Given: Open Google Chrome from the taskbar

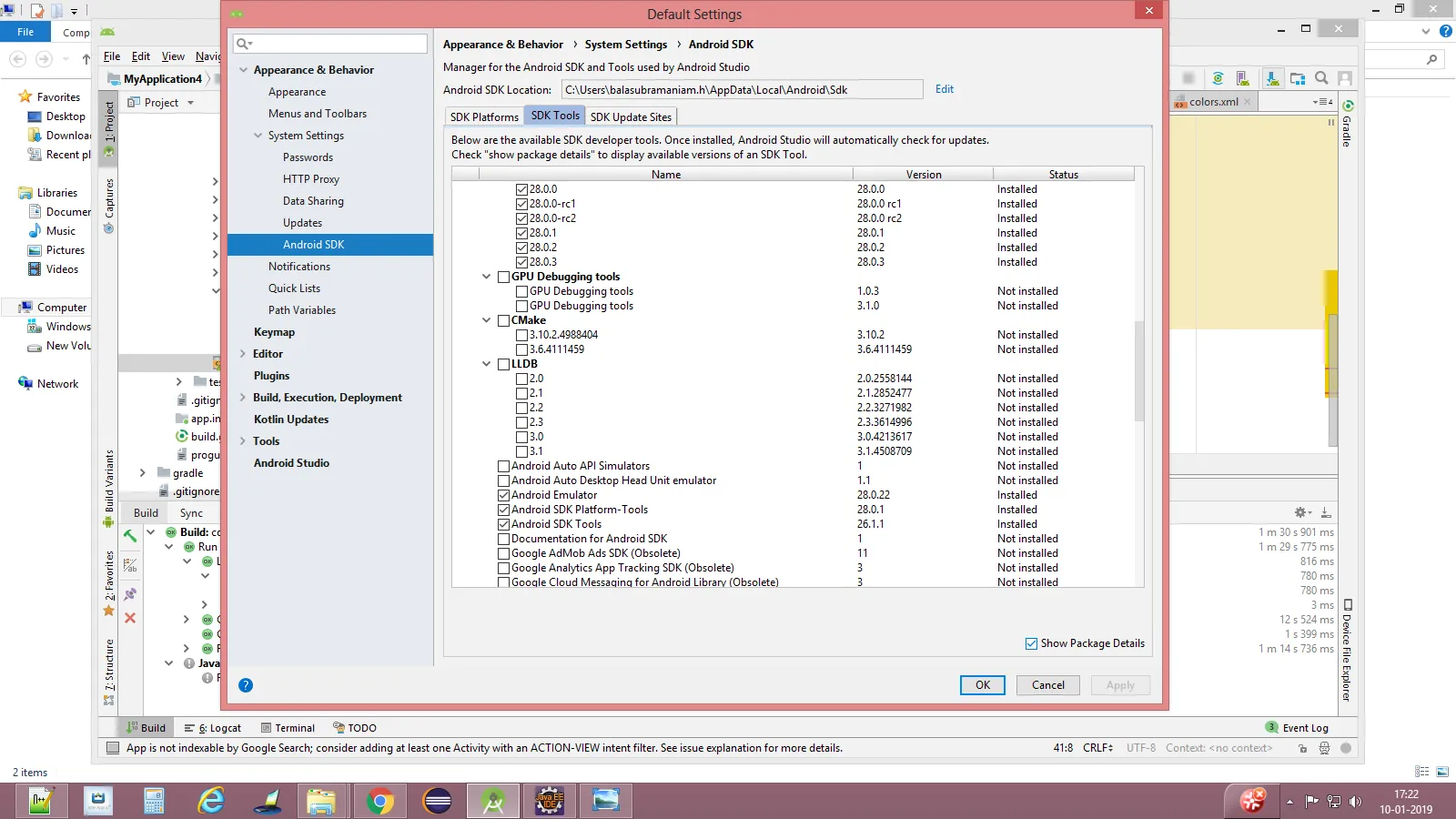Looking at the screenshot, I should [x=380, y=801].
